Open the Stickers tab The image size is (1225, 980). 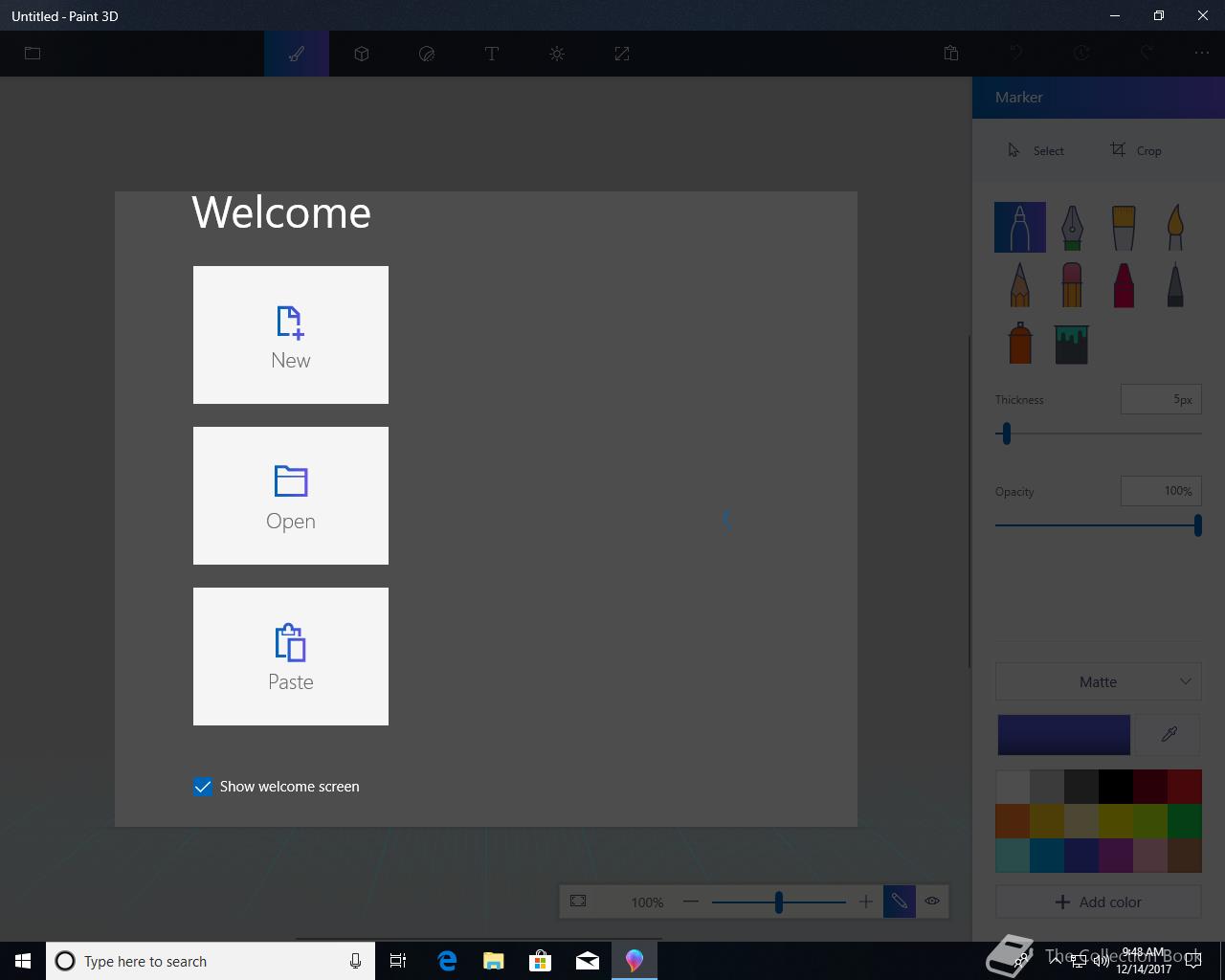coord(427,54)
